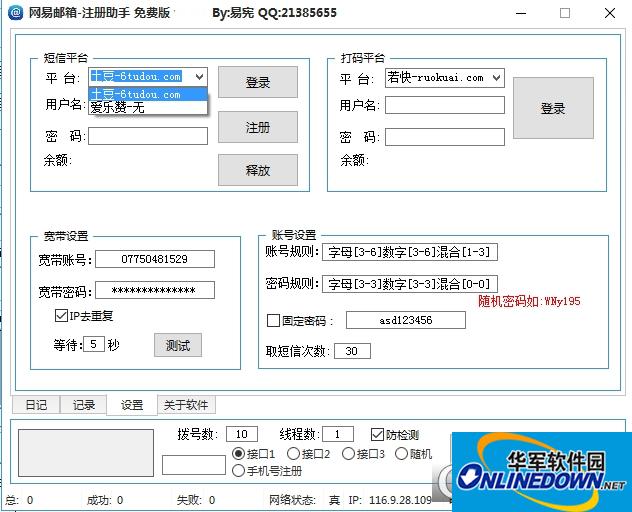
Task: Click the 账号规则 field
Action: click(x=410, y=252)
